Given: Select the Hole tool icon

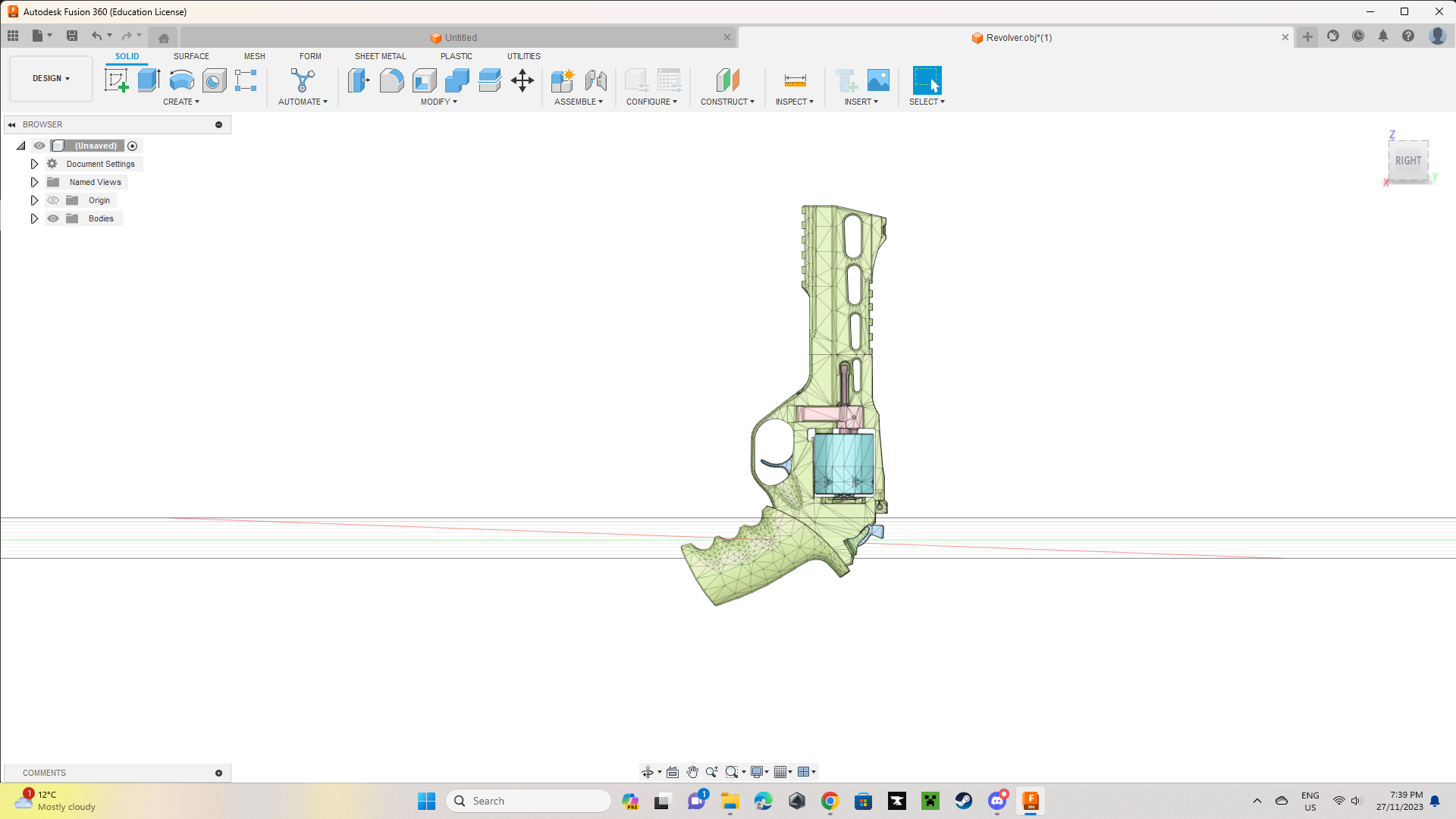Looking at the screenshot, I should tap(214, 80).
